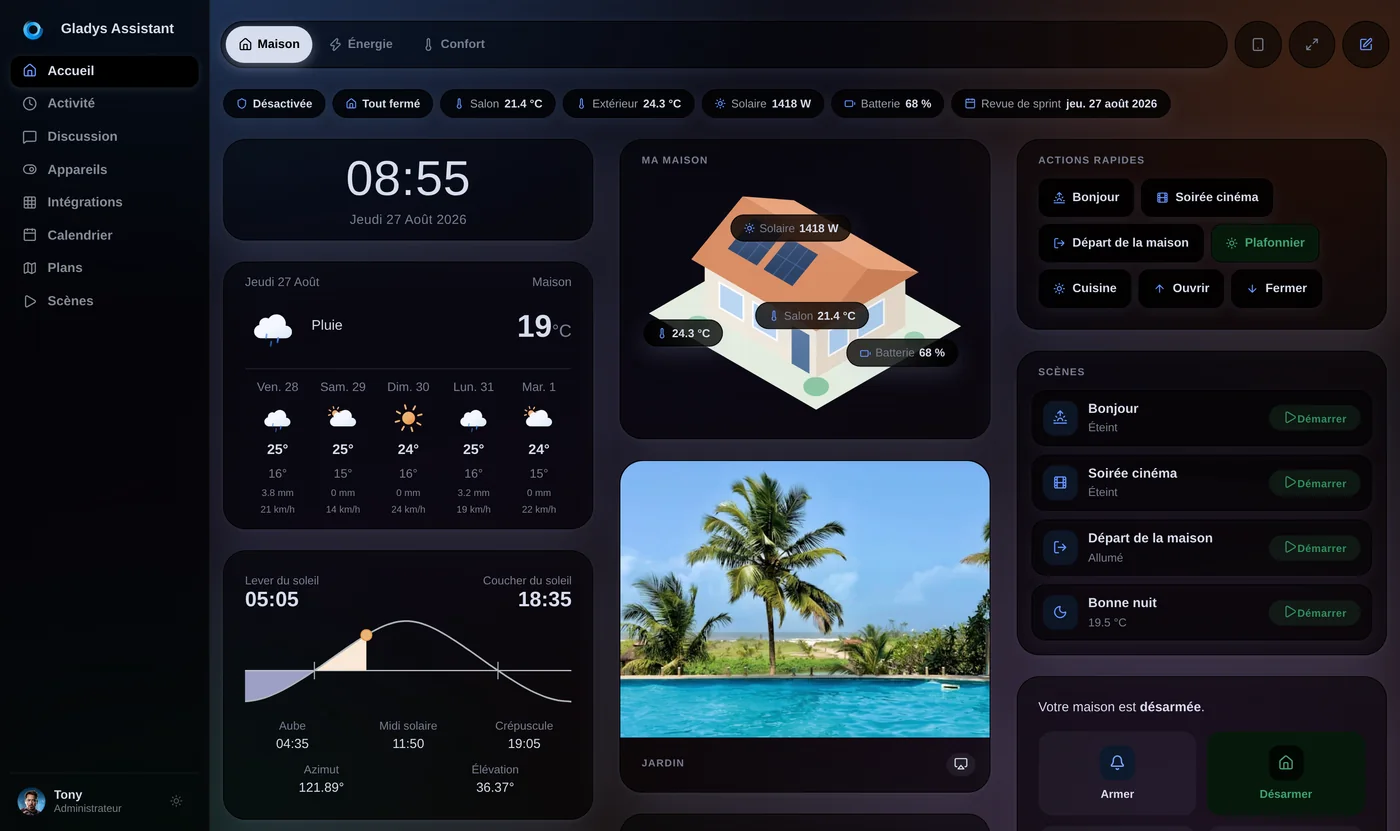
Task: Switch to the Énergie tab
Action: point(361,44)
